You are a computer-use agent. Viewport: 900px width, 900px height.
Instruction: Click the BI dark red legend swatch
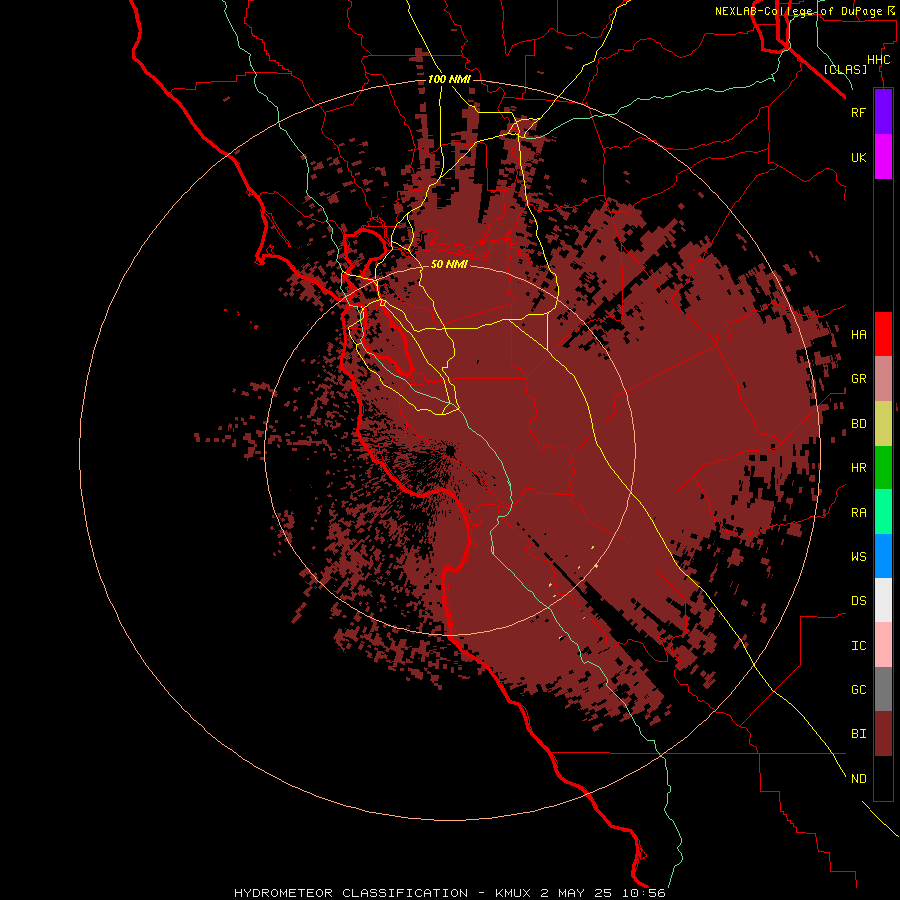(883, 734)
